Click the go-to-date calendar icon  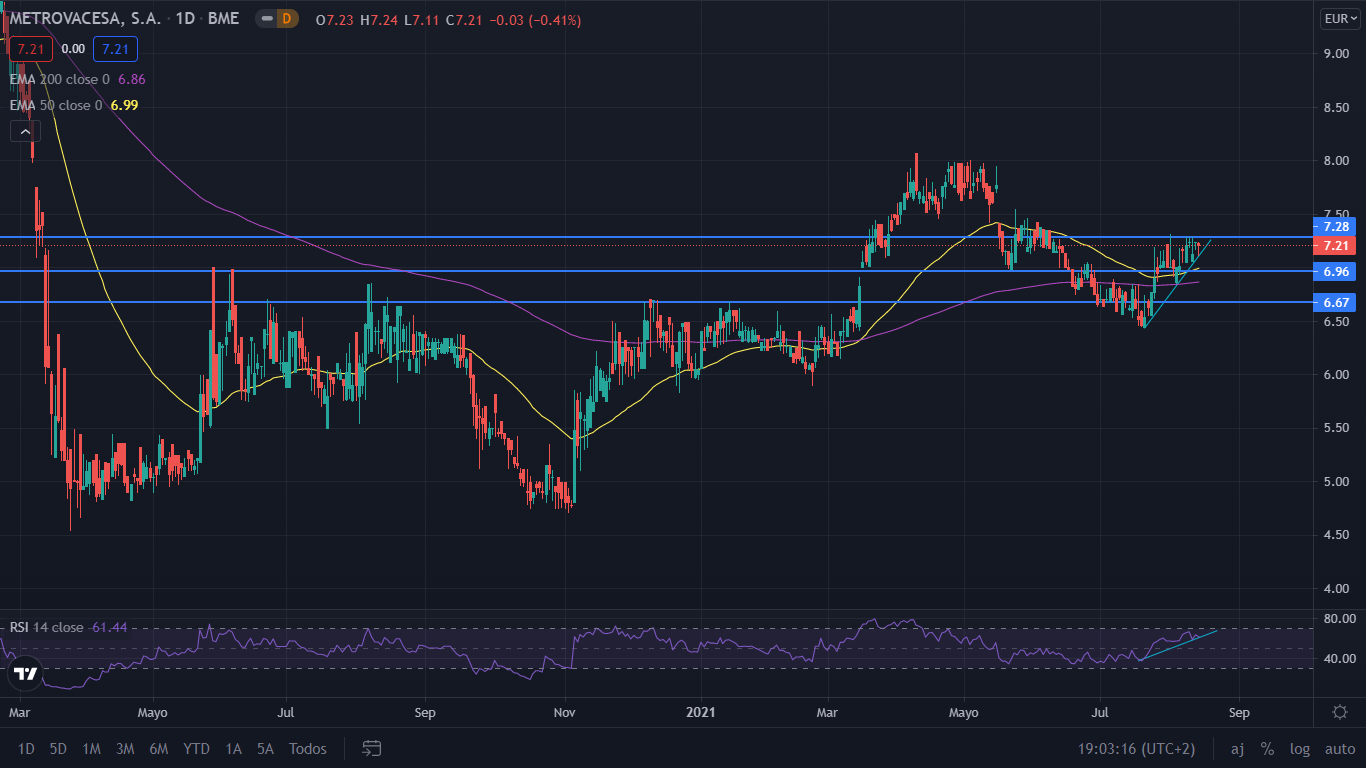372,748
